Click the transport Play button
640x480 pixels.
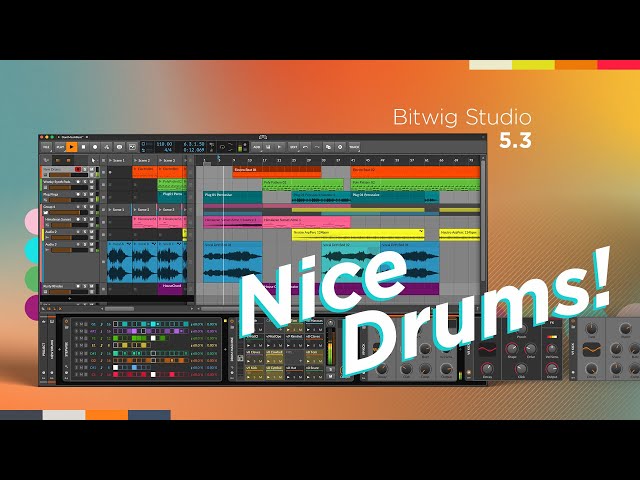72,147
